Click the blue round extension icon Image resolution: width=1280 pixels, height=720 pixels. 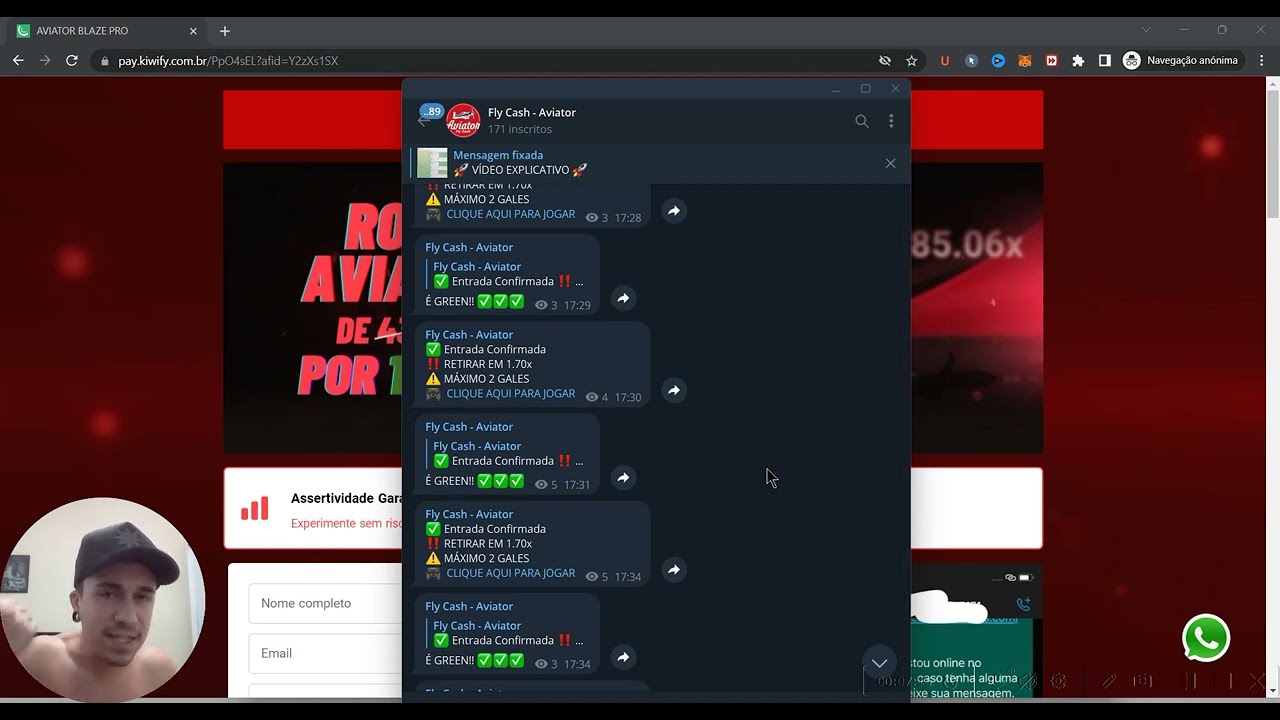(x=998, y=61)
